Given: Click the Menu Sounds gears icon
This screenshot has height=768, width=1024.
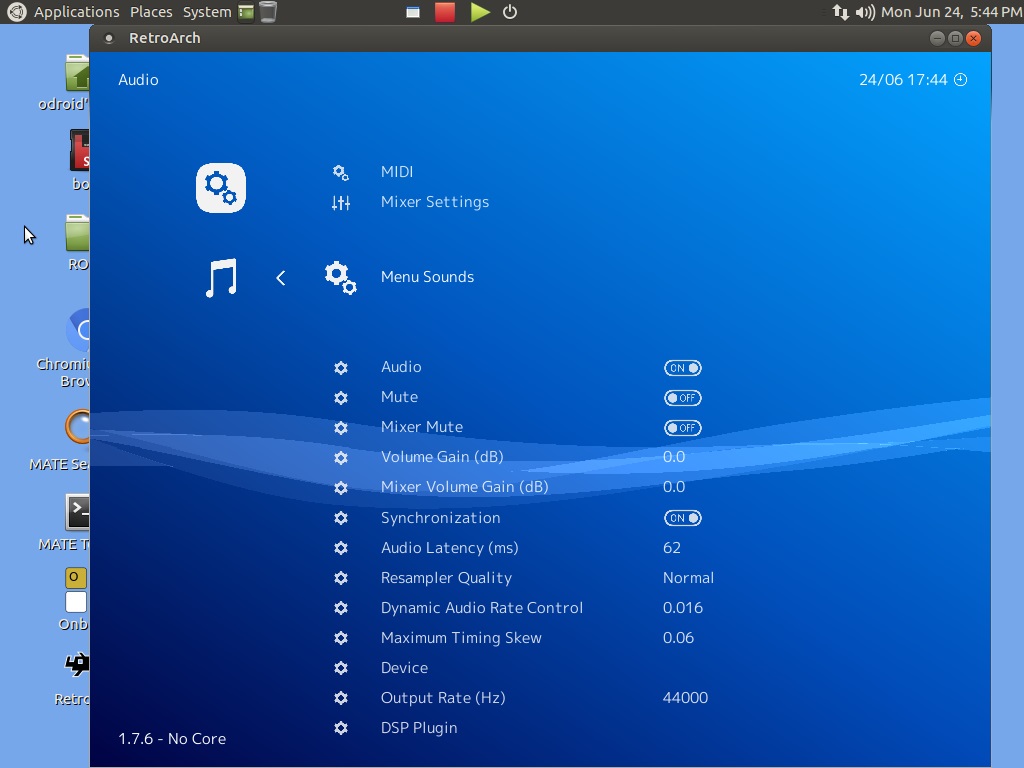Looking at the screenshot, I should pos(341,277).
